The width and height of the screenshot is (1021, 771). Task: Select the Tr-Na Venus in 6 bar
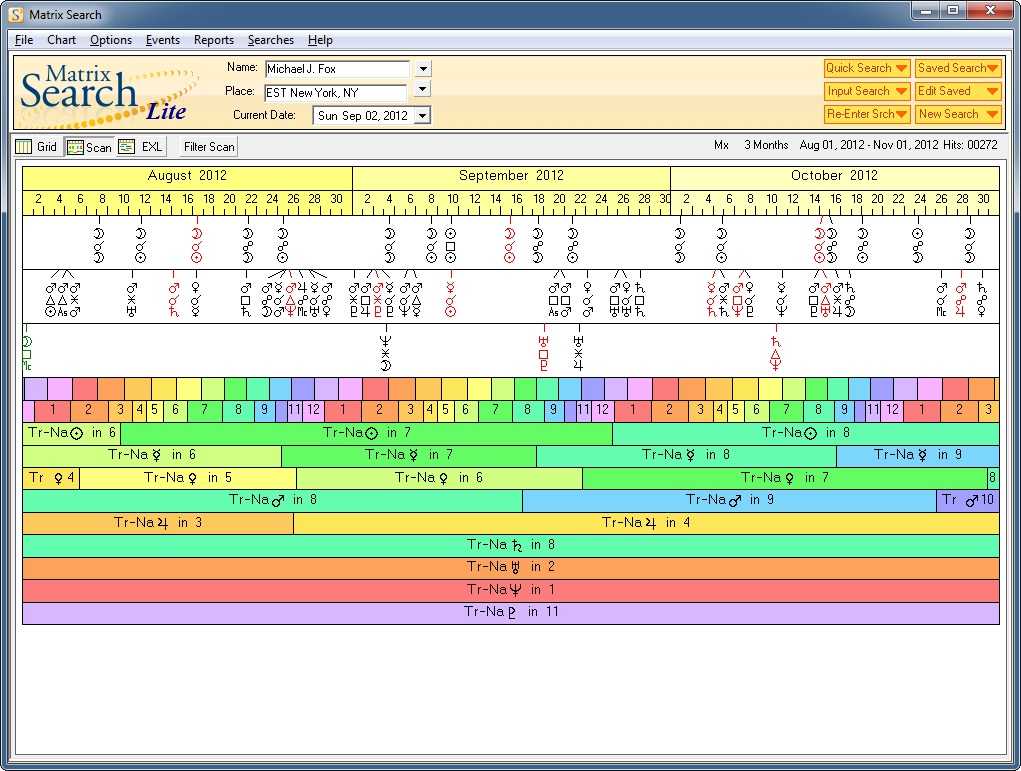coord(440,478)
